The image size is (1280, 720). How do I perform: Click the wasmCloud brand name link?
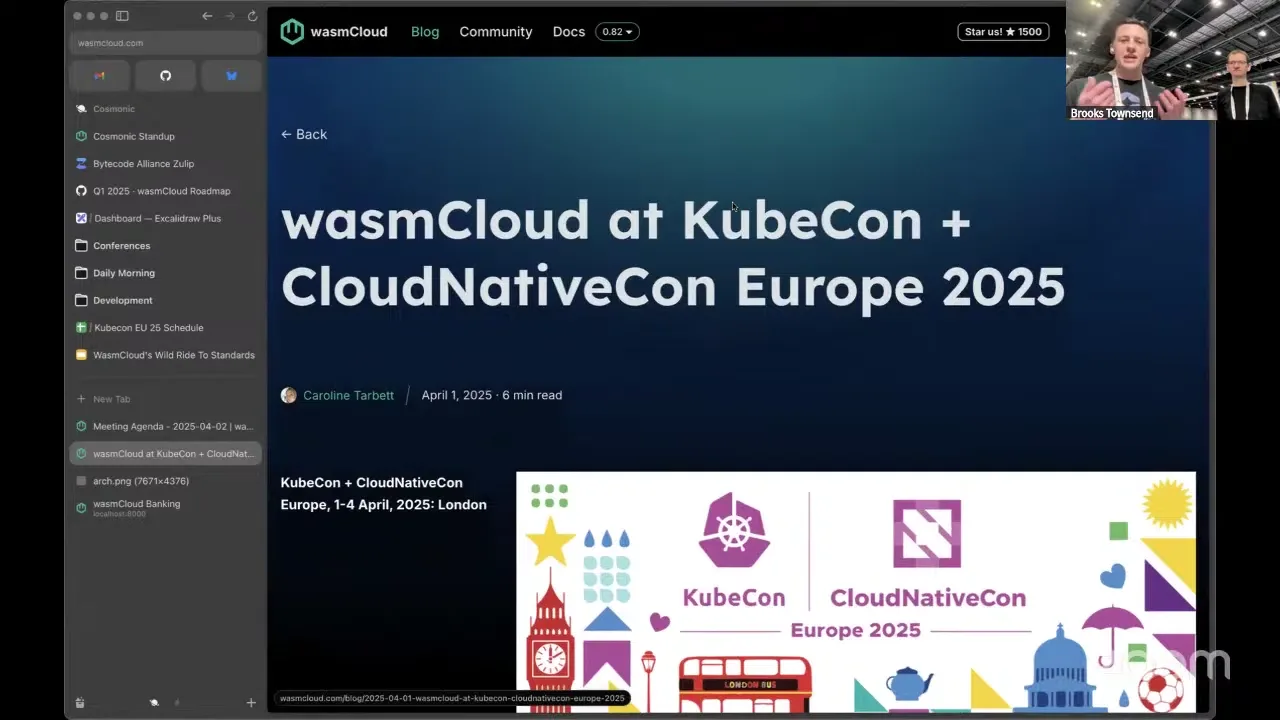pyautogui.click(x=349, y=32)
